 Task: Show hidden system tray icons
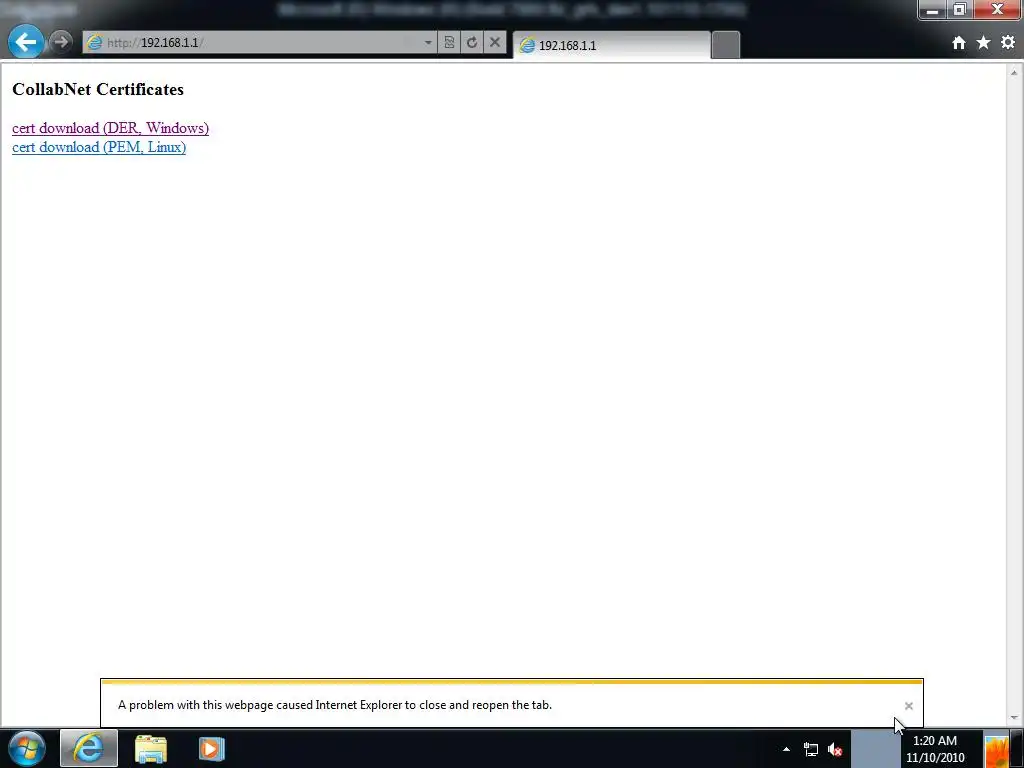coord(786,749)
